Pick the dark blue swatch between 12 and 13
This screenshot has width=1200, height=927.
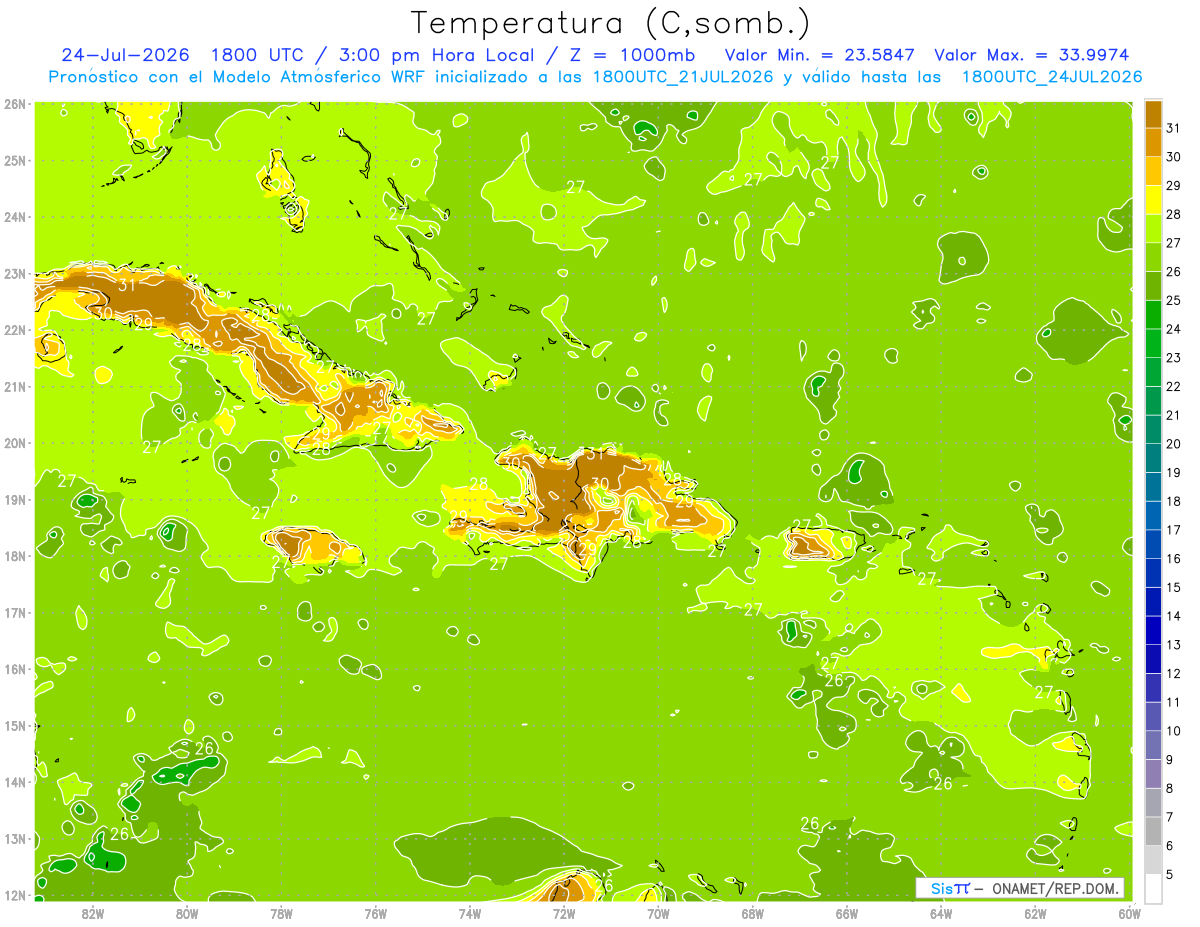pyautogui.click(x=1153, y=658)
